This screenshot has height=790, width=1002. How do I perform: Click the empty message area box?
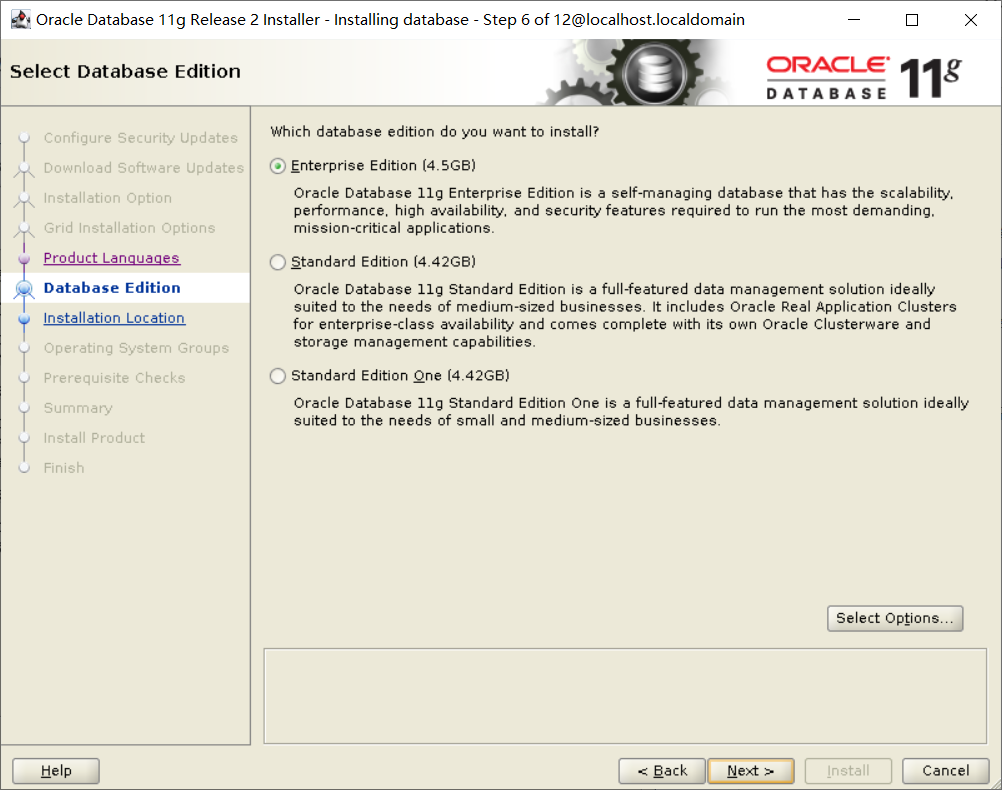pyautogui.click(x=625, y=696)
